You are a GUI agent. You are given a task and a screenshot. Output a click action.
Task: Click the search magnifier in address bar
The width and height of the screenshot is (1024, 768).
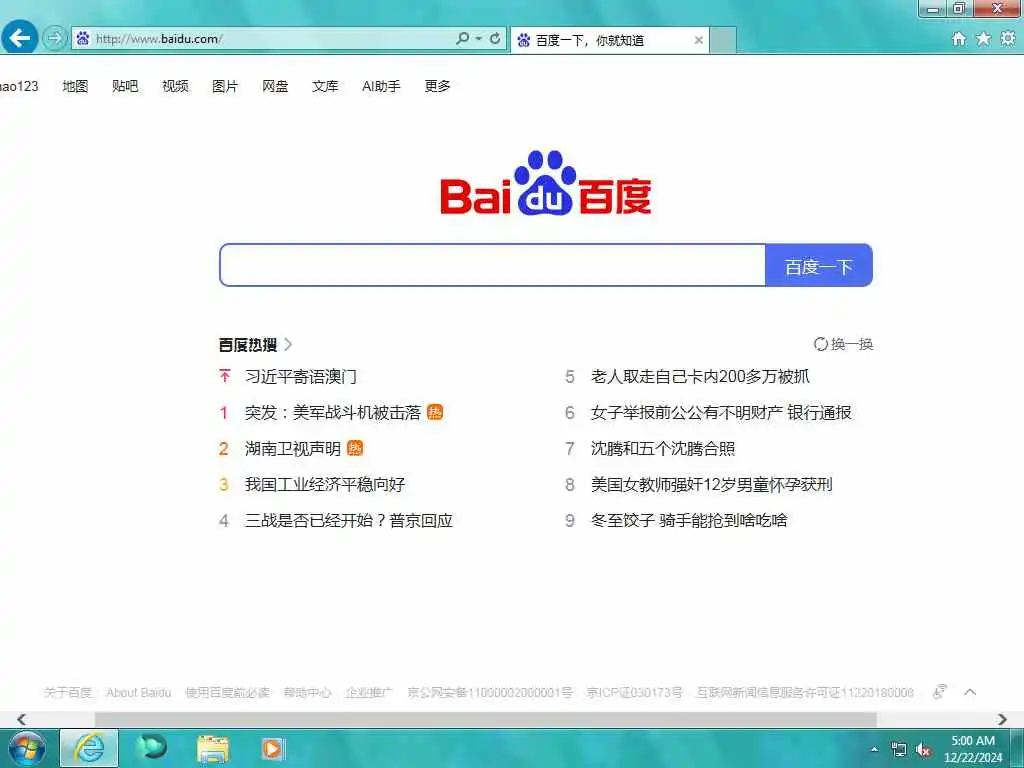462,39
